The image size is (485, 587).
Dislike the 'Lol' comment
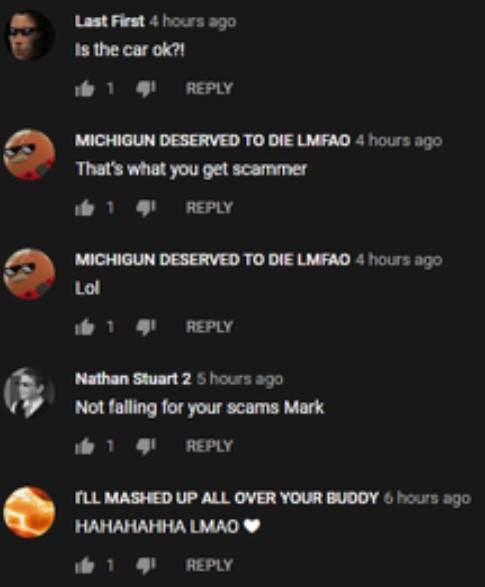(x=145, y=327)
